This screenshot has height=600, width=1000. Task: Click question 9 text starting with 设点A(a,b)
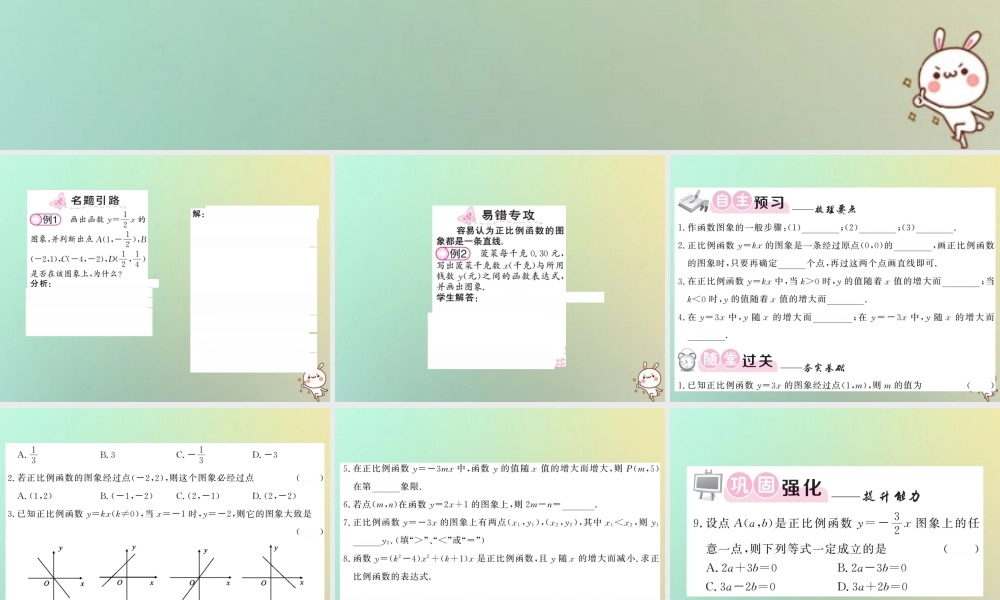click(836, 536)
